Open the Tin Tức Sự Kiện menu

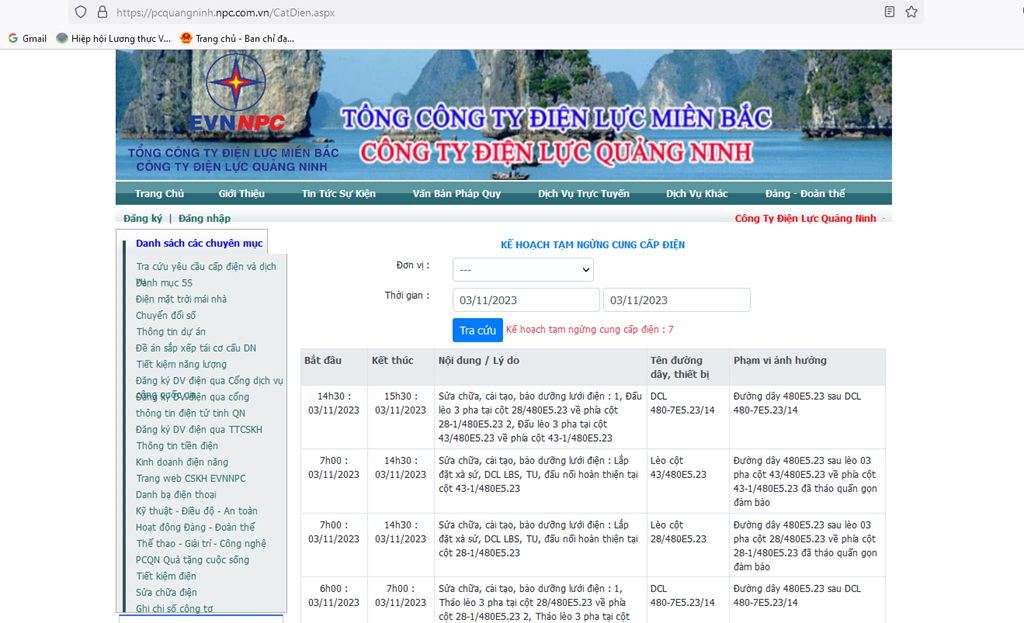(x=338, y=193)
